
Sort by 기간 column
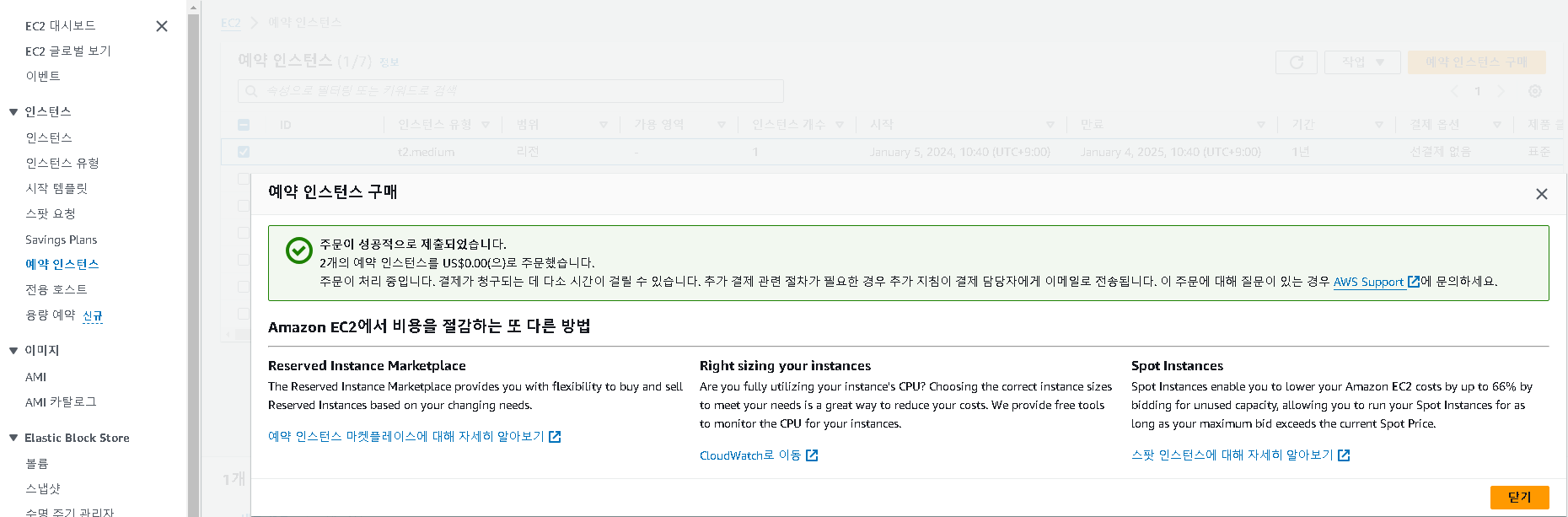tap(1379, 125)
